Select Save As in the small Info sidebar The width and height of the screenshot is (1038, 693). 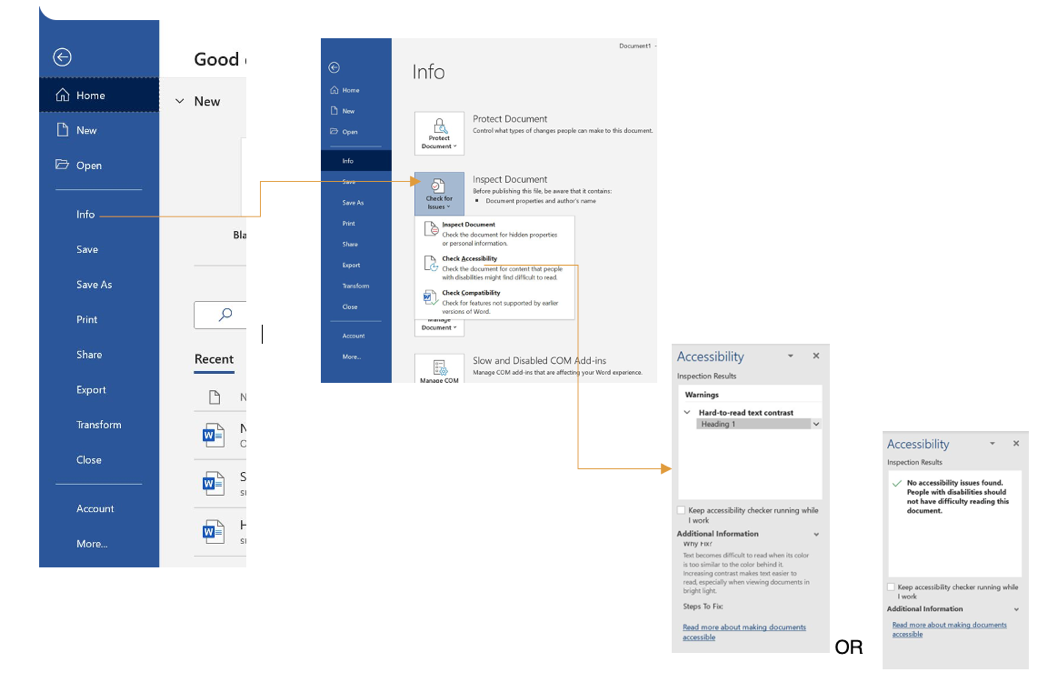[x=353, y=203]
